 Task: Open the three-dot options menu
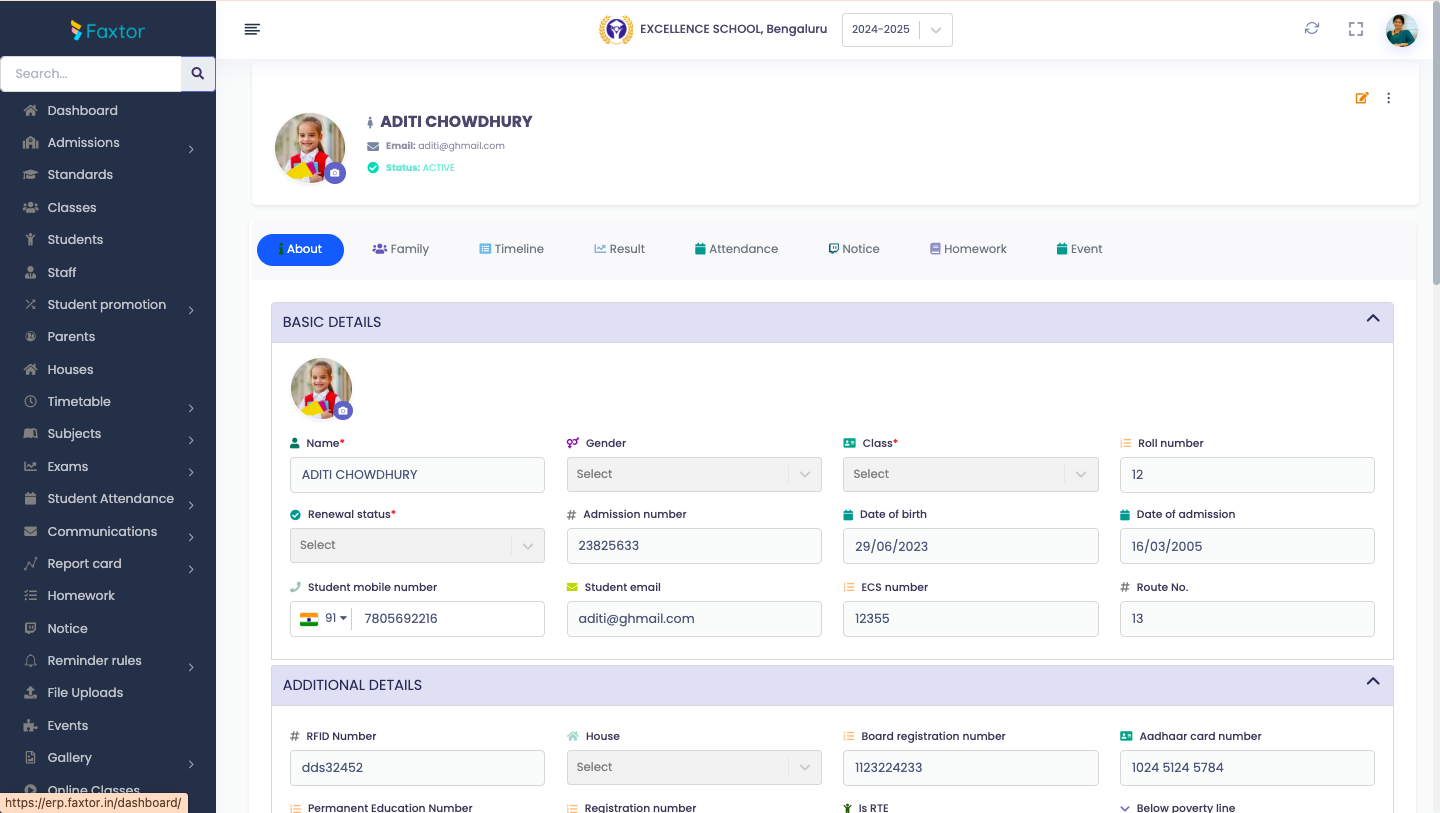click(1388, 98)
